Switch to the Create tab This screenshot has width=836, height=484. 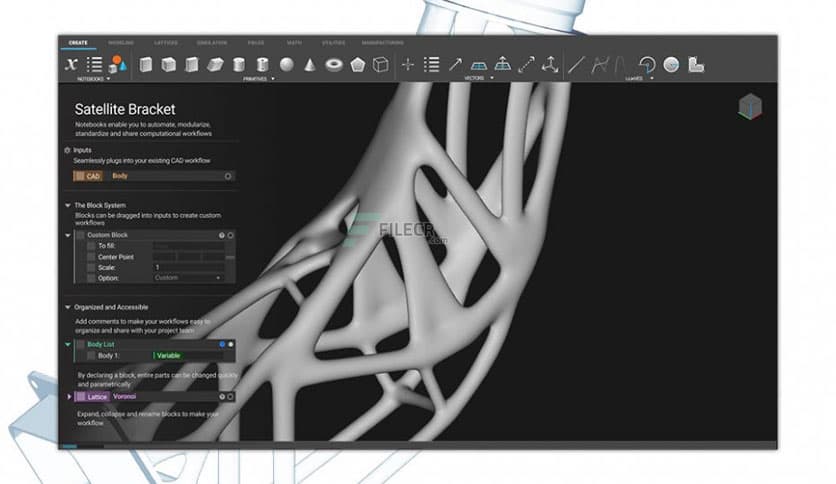coord(78,43)
